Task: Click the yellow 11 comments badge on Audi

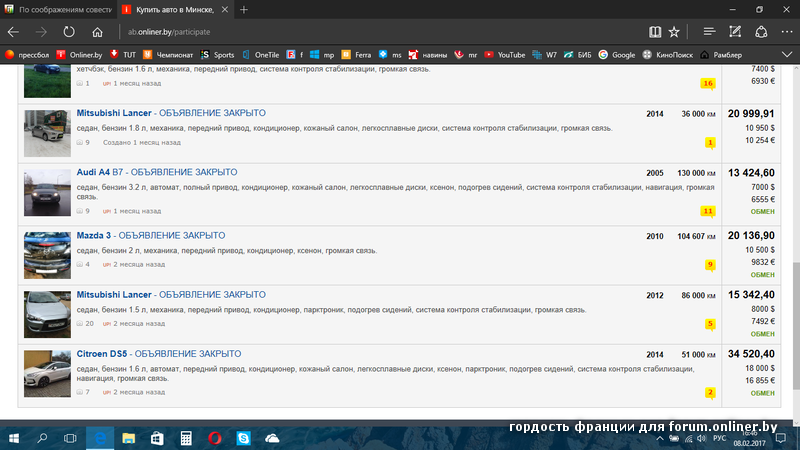Action: pos(708,211)
